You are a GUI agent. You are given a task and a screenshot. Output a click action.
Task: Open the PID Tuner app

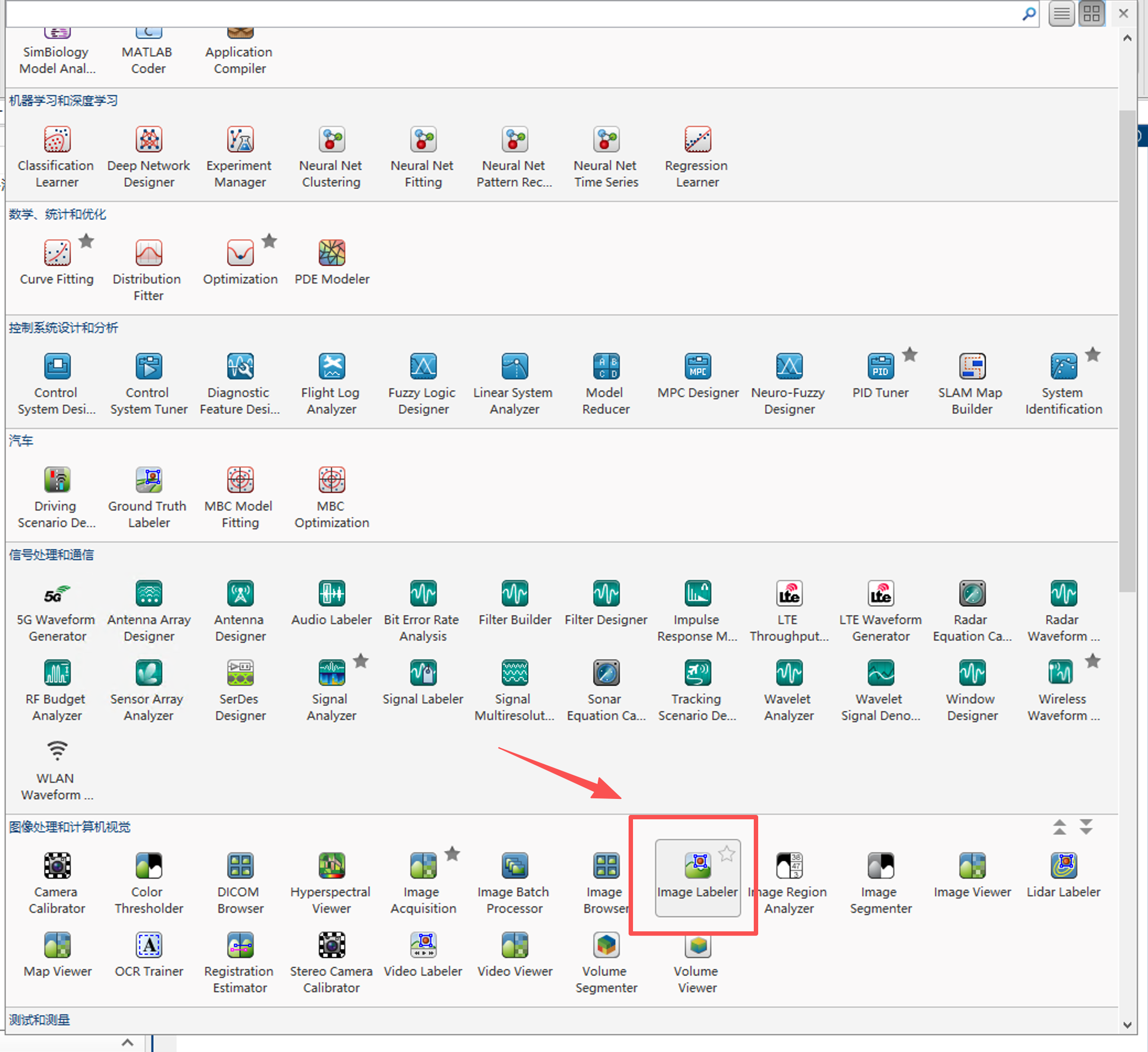pos(880,367)
